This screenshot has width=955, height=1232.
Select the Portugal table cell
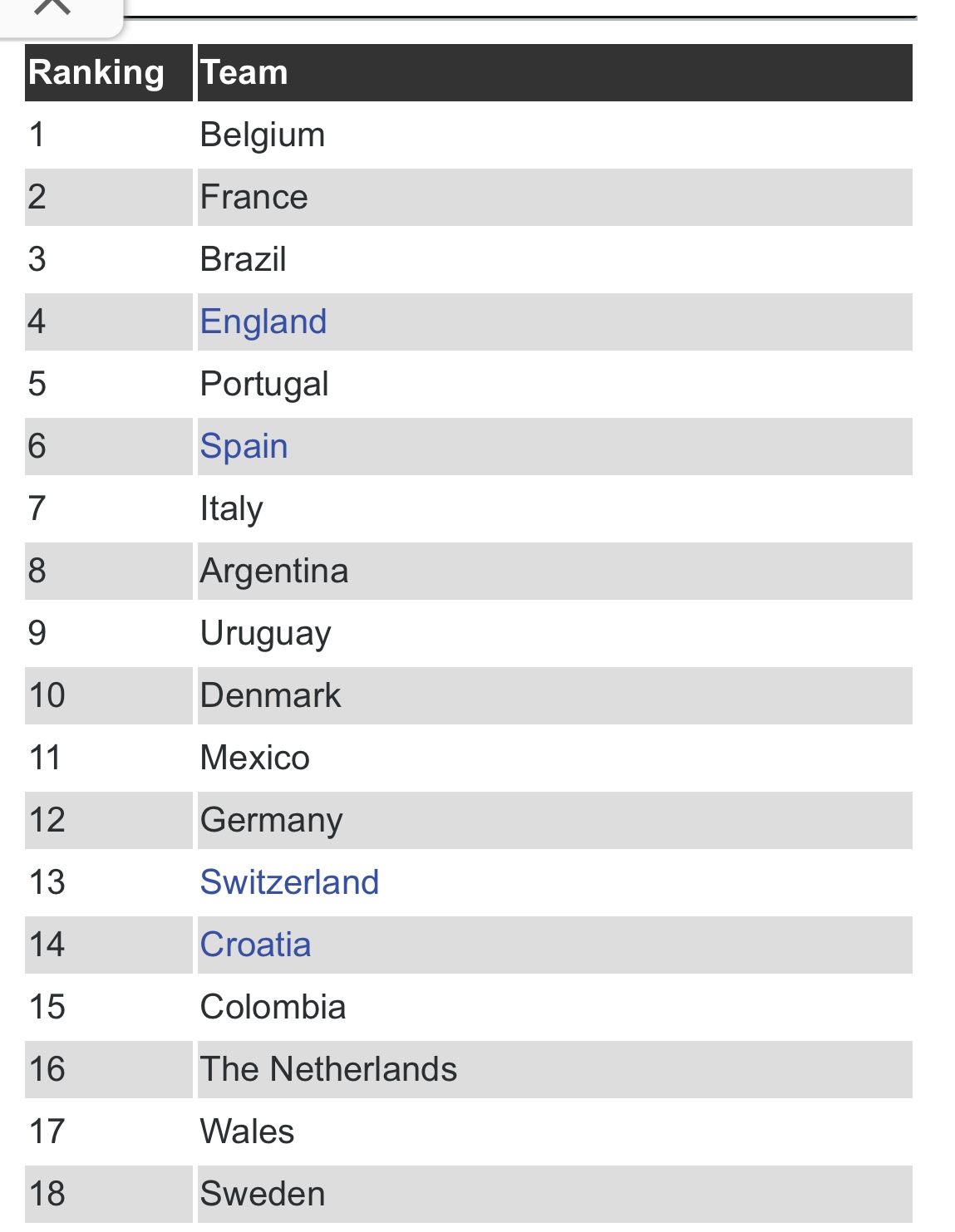[x=555, y=385]
